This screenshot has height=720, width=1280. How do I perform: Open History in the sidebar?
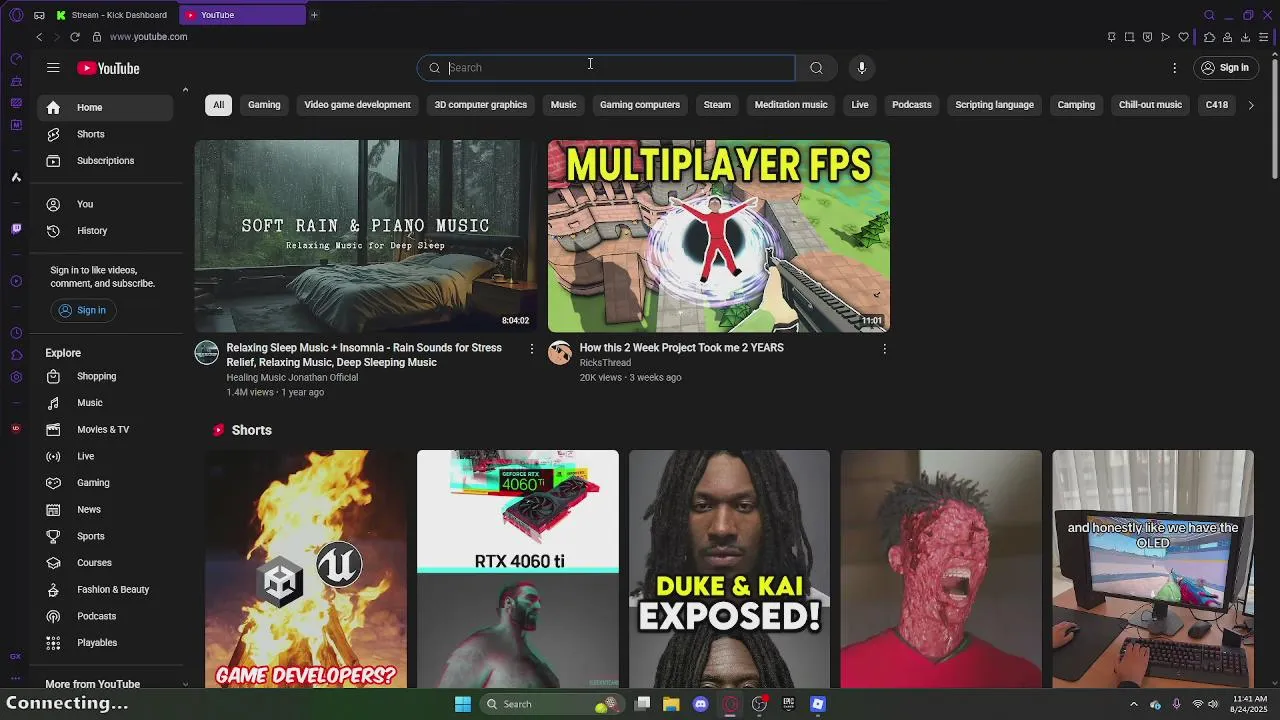pos(105,231)
